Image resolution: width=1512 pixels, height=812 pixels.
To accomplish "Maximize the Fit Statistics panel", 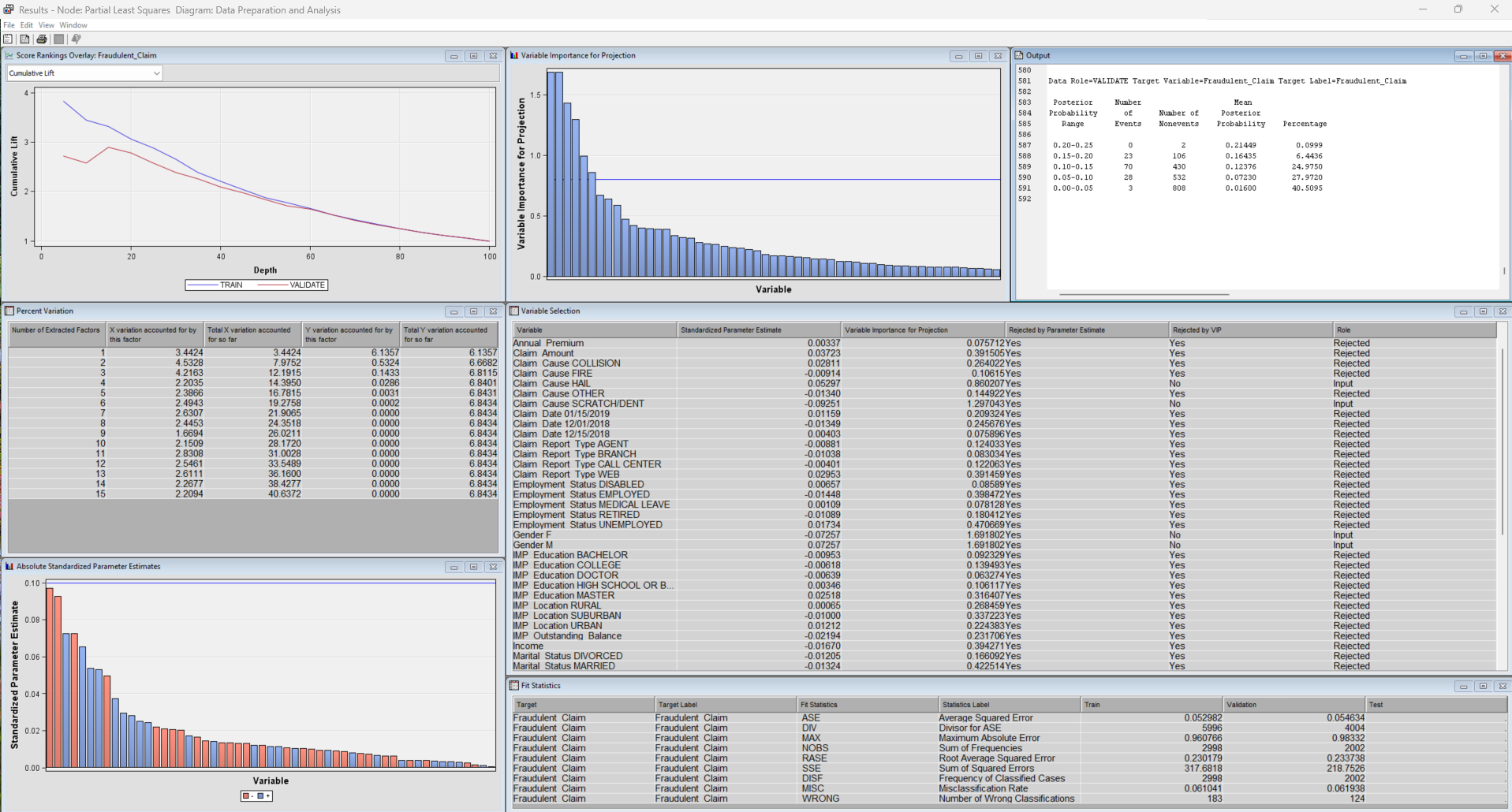I will (x=1483, y=687).
